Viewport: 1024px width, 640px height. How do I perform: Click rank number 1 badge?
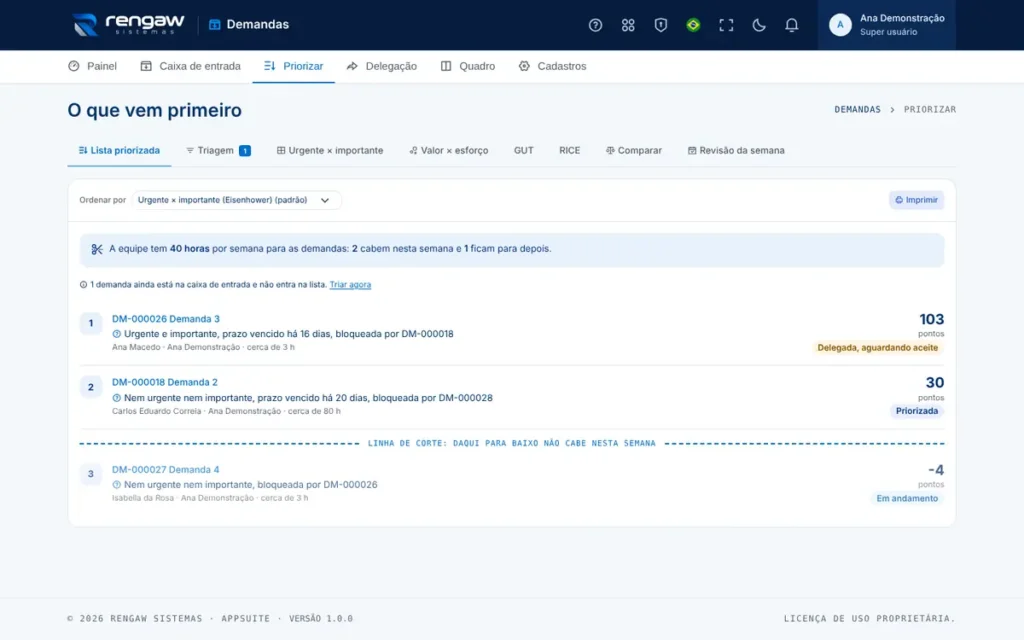click(x=91, y=323)
